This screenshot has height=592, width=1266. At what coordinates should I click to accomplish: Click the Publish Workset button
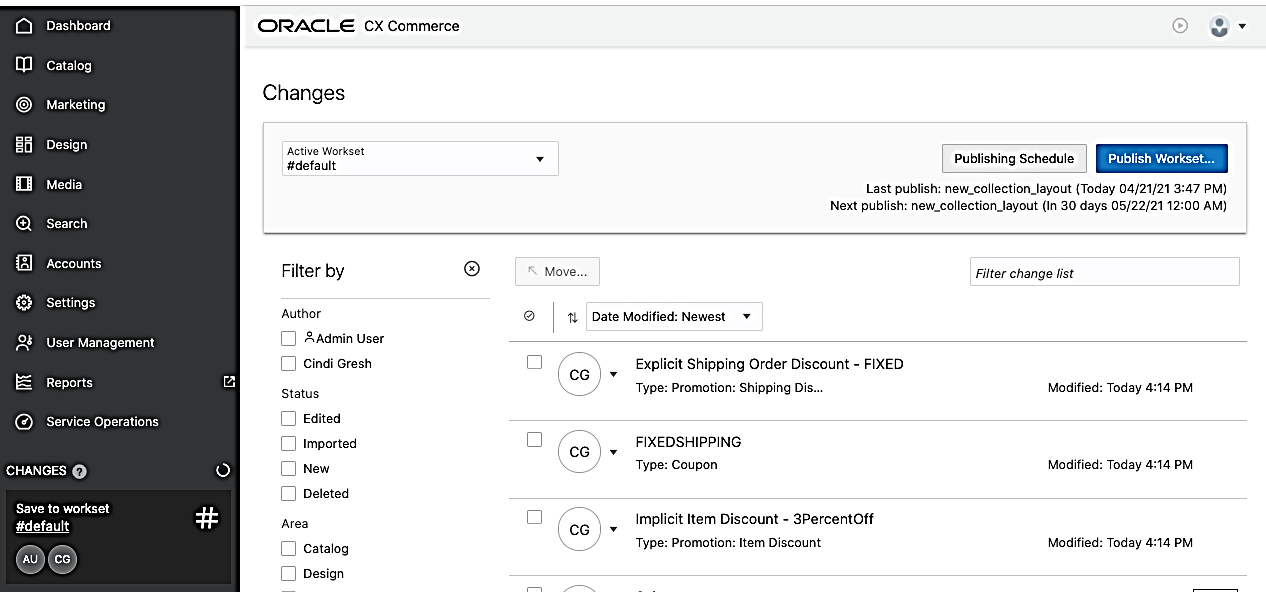(x=1161, y=159)
